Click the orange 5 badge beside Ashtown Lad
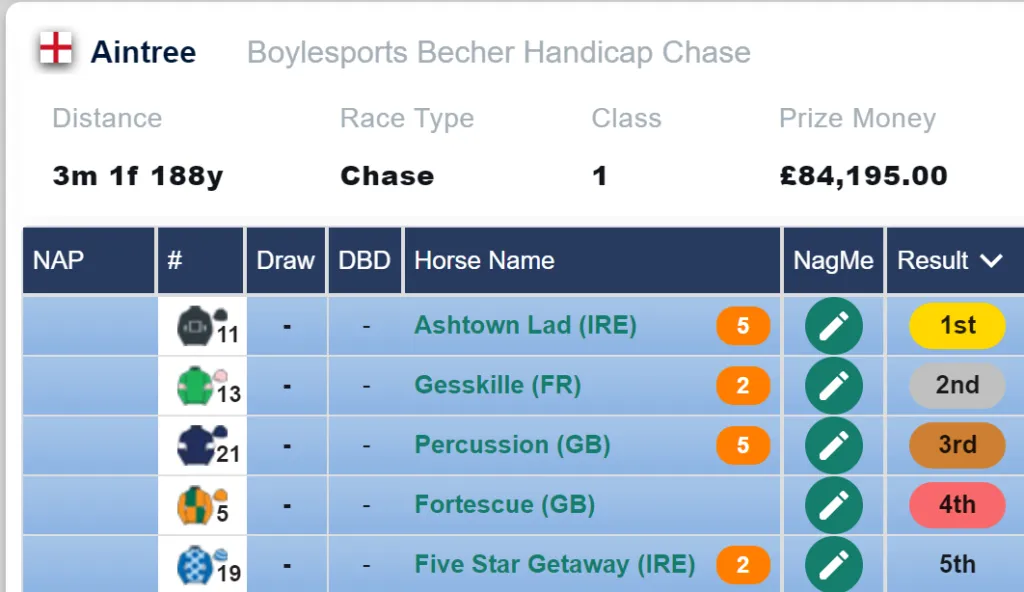The height and width of the screenshot is (592, 1024). tap(743, 325)
